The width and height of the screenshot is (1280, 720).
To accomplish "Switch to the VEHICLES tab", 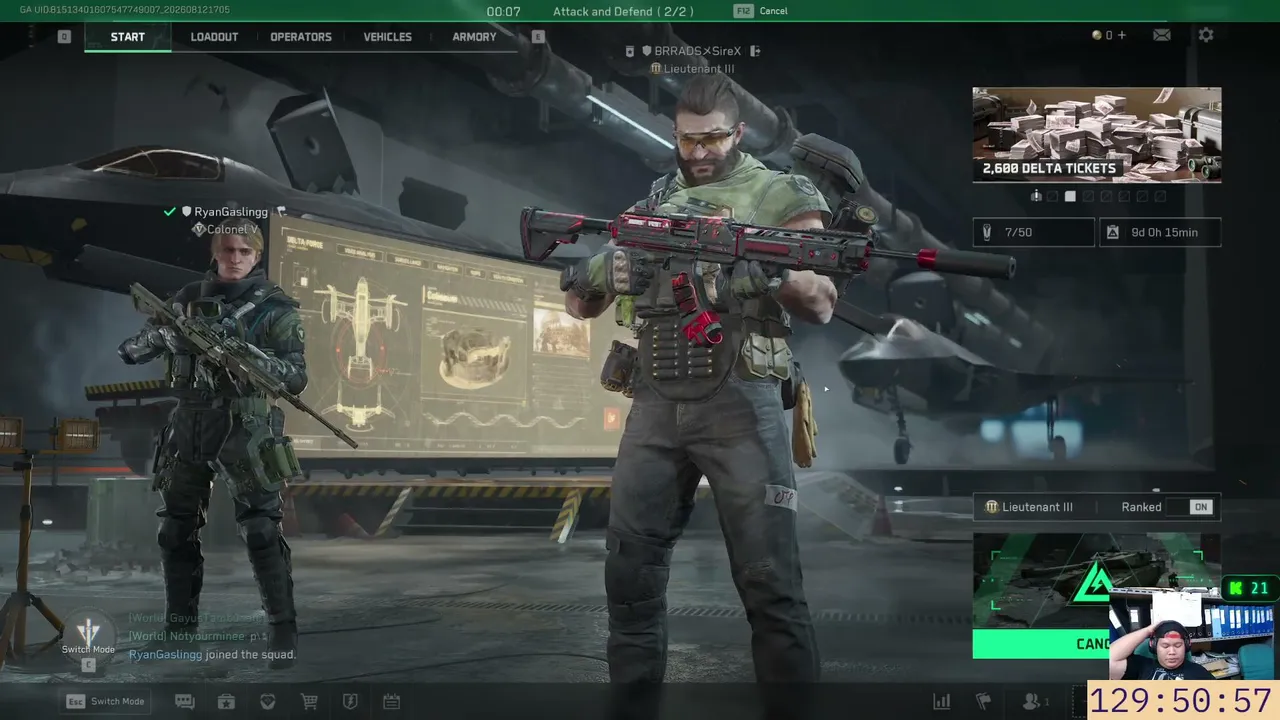I will (x=387, y=37).
